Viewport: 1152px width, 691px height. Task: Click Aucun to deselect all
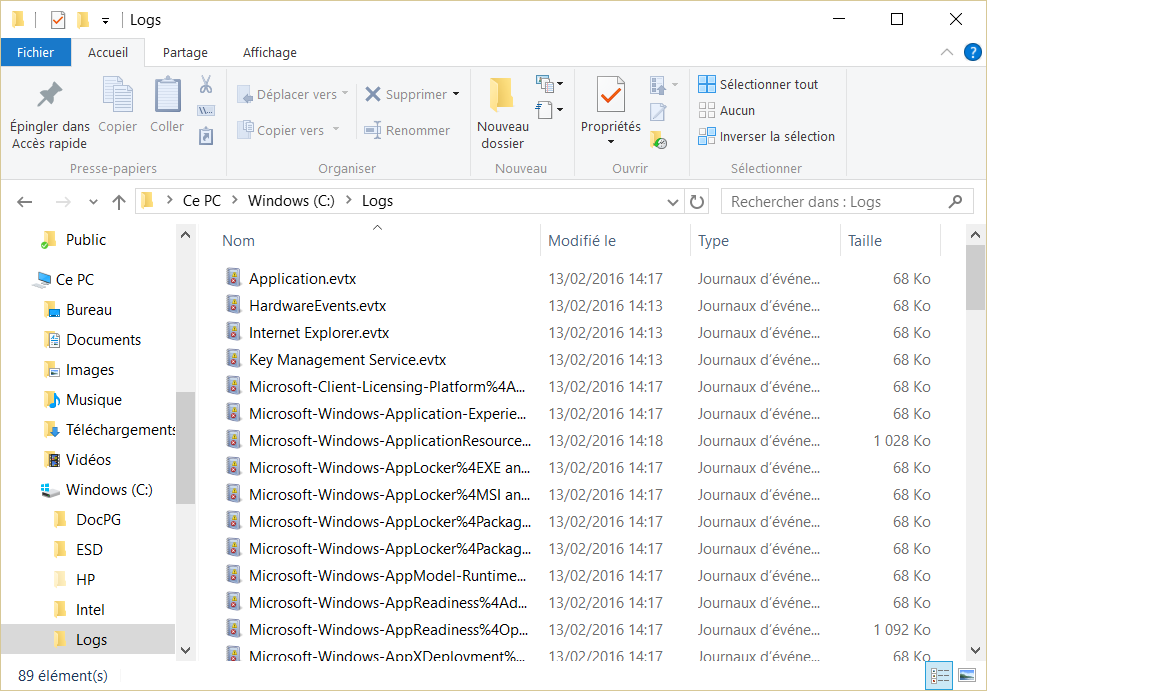pyautogui.click(x=727, y=110)
